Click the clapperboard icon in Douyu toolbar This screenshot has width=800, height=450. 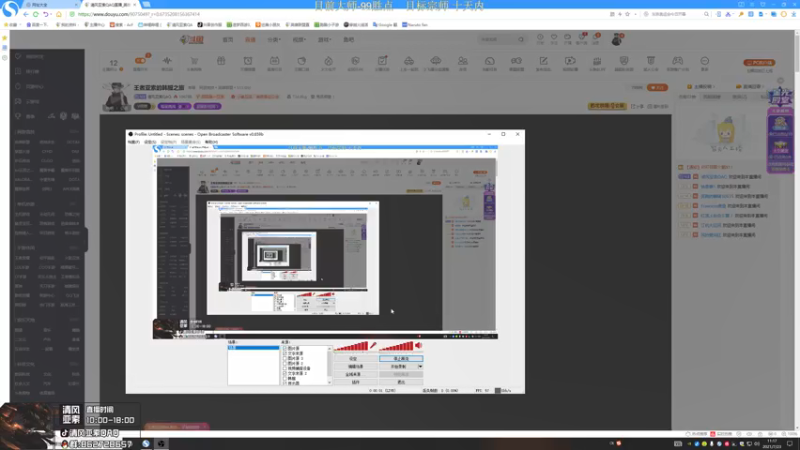(x=597, y=61)
